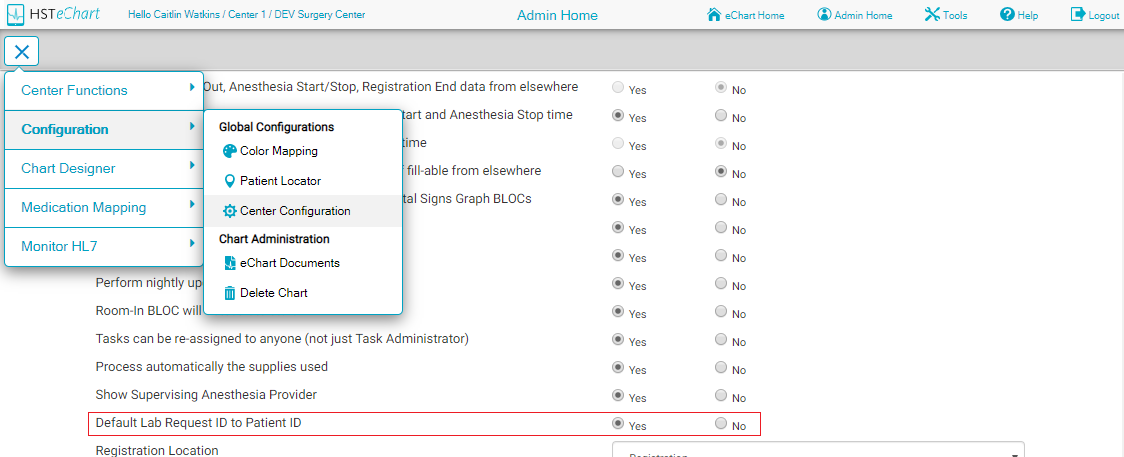Select Yes for Show Supervising Anesthesia Provider
The width and height of the screenshot is (1124, 457).
click(618, 395)
